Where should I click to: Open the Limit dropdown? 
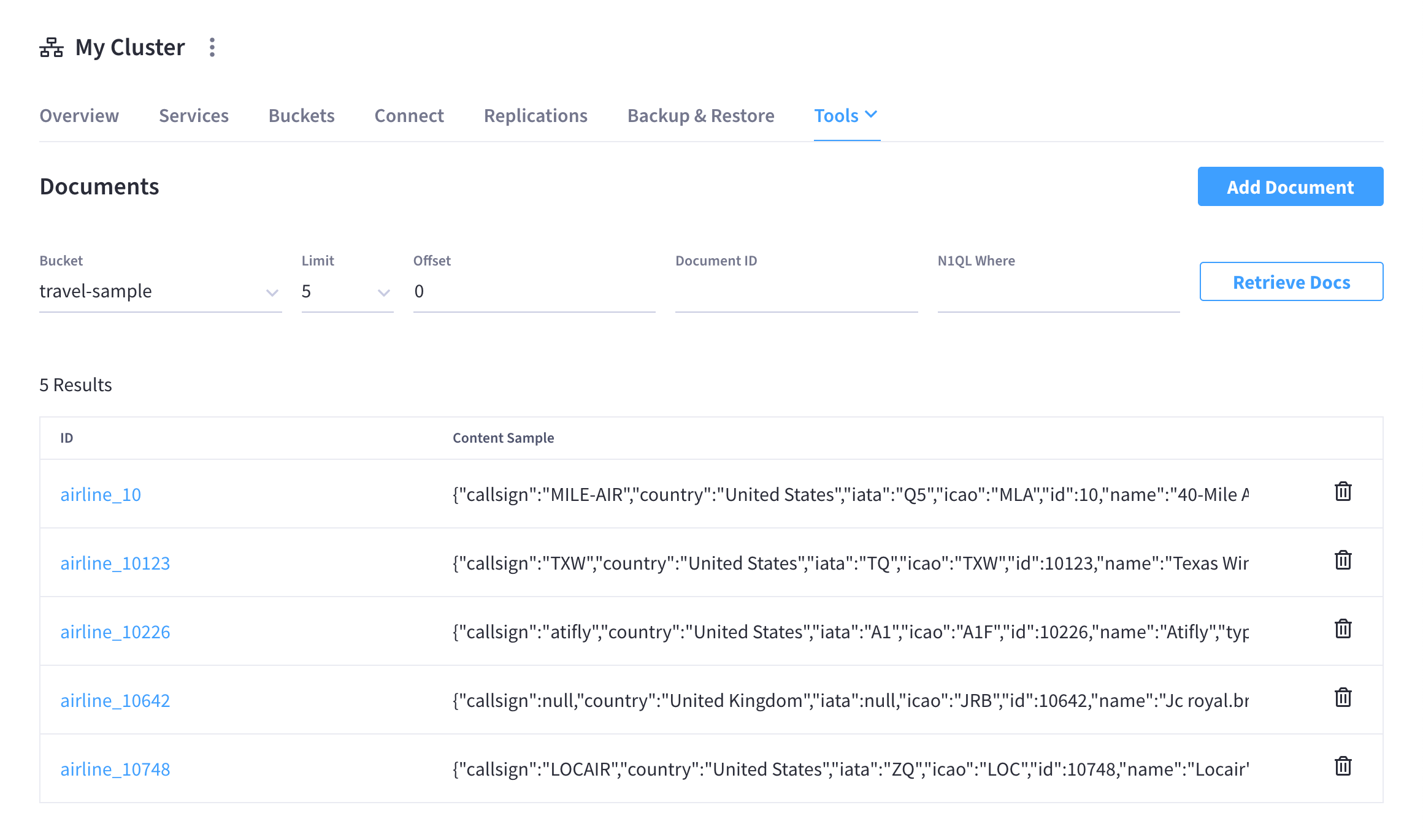pos(347,291)
